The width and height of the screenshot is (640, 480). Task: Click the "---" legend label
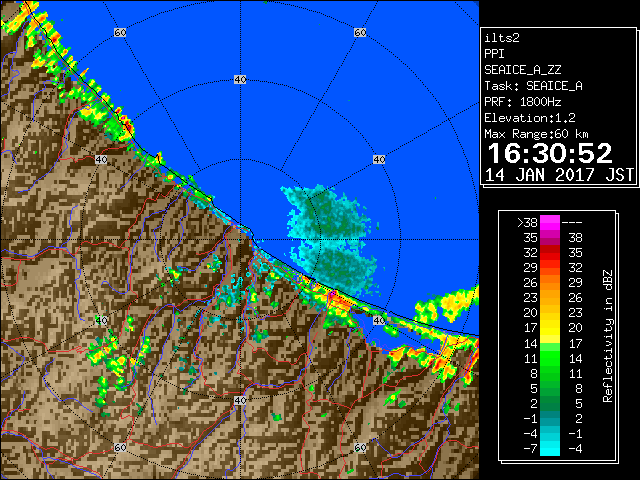(x=572, y=223)
